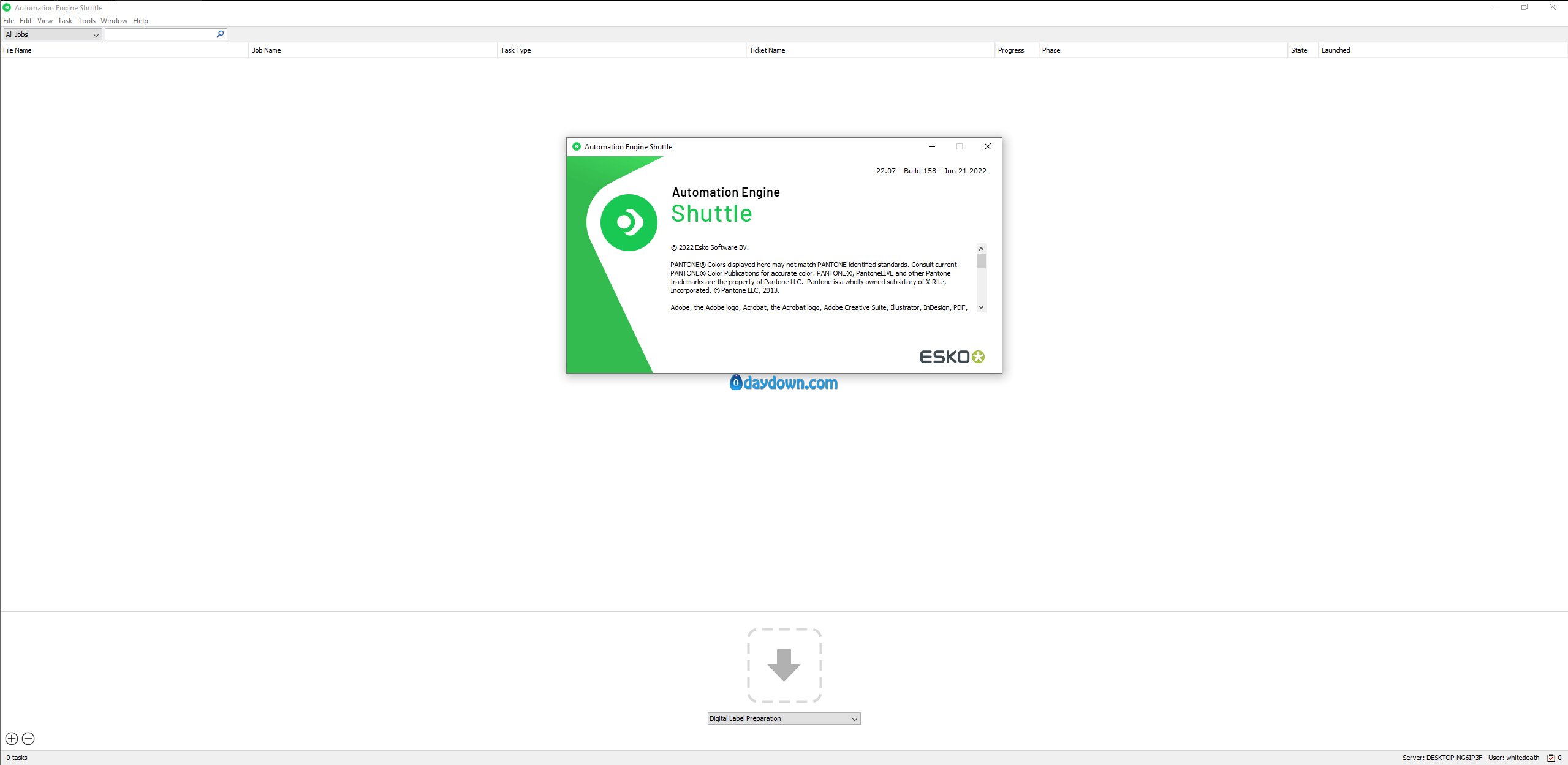Screen dimensions: 1568x765
Task: Click the '© 2022 Esko Software BV.' text
Action: [x=710, y=247]
